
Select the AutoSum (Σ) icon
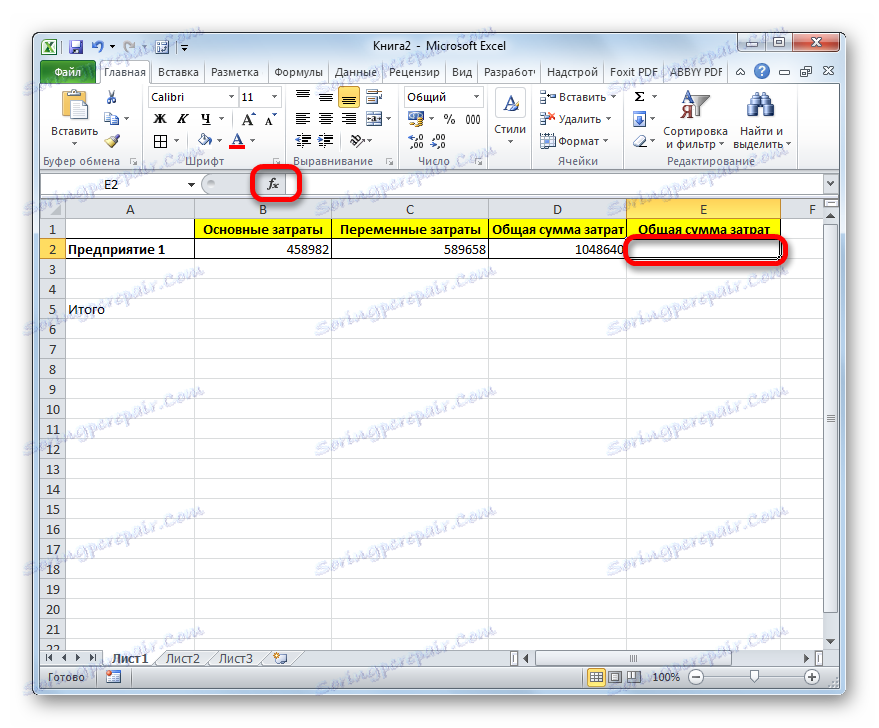pos(637,96)
